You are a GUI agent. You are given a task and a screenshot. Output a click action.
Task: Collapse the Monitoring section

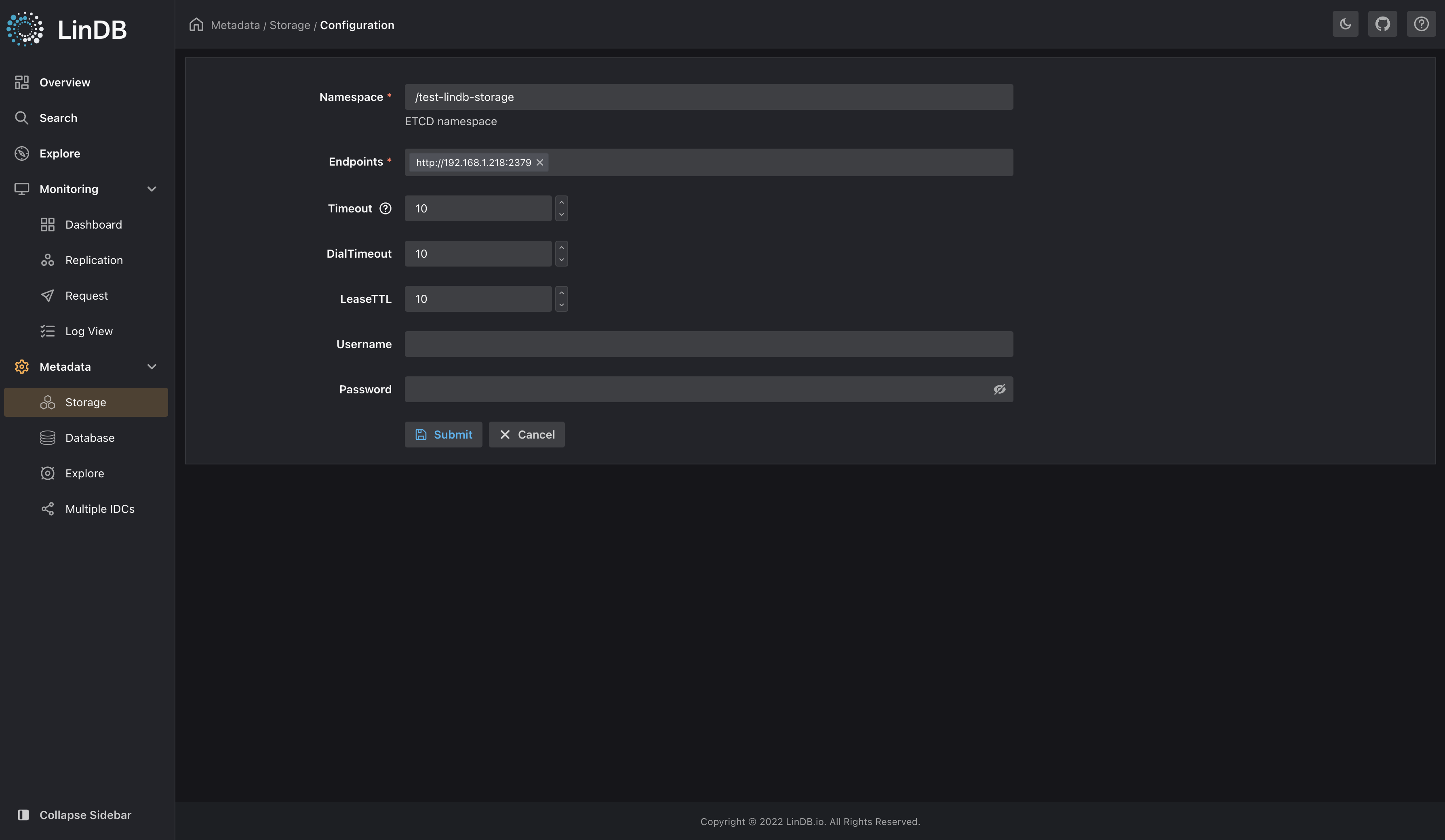pos(152,189)
